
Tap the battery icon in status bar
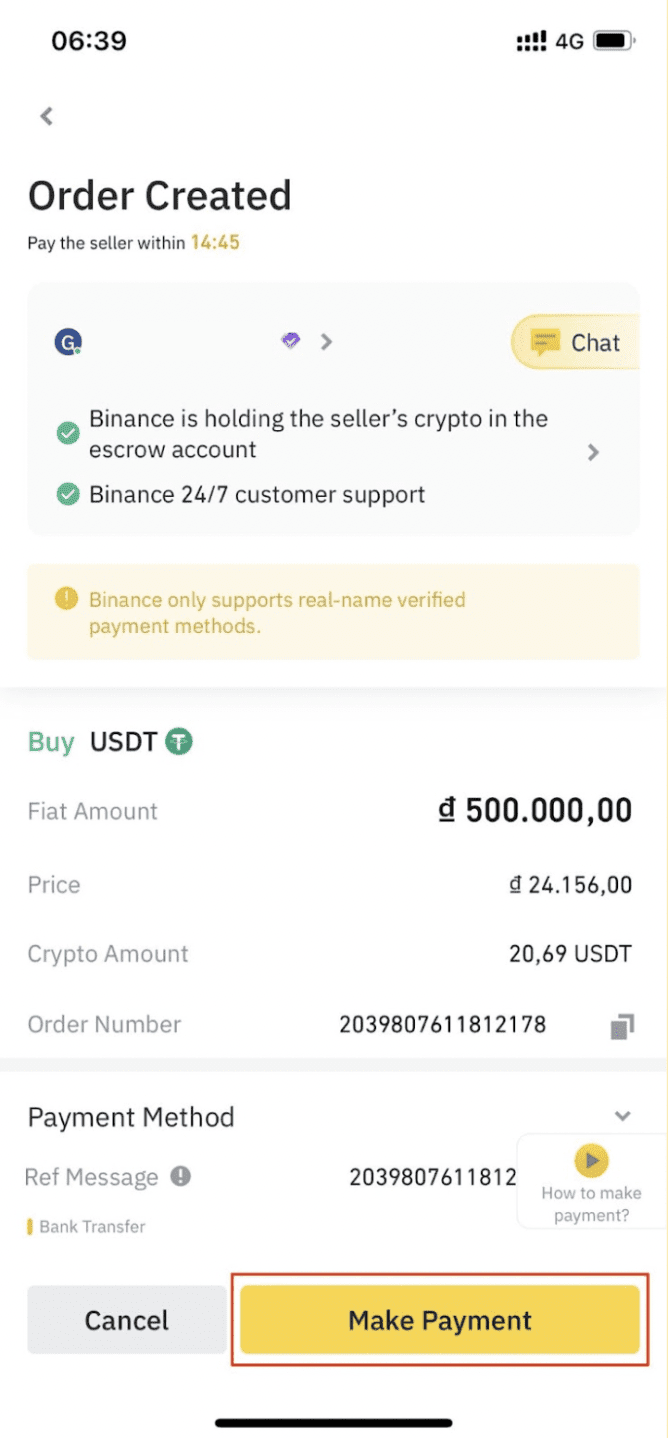(612, 41)
